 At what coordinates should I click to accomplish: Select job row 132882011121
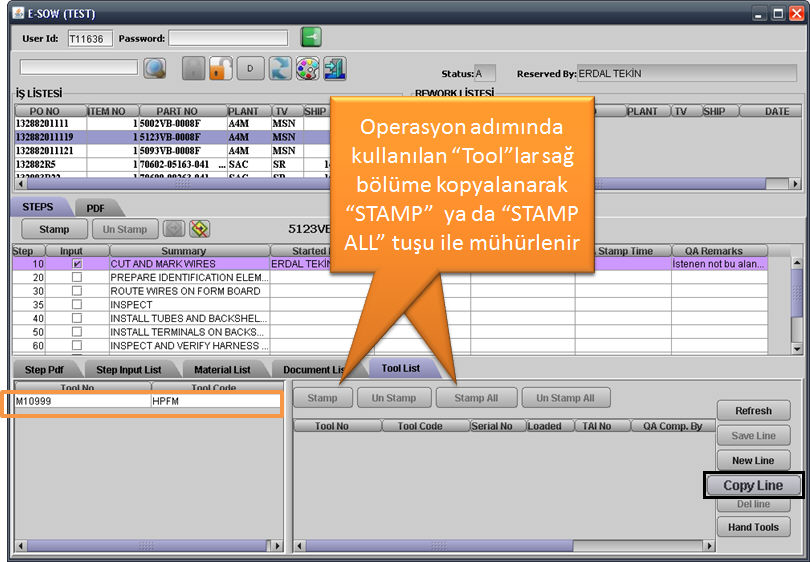tap(172, 150)
